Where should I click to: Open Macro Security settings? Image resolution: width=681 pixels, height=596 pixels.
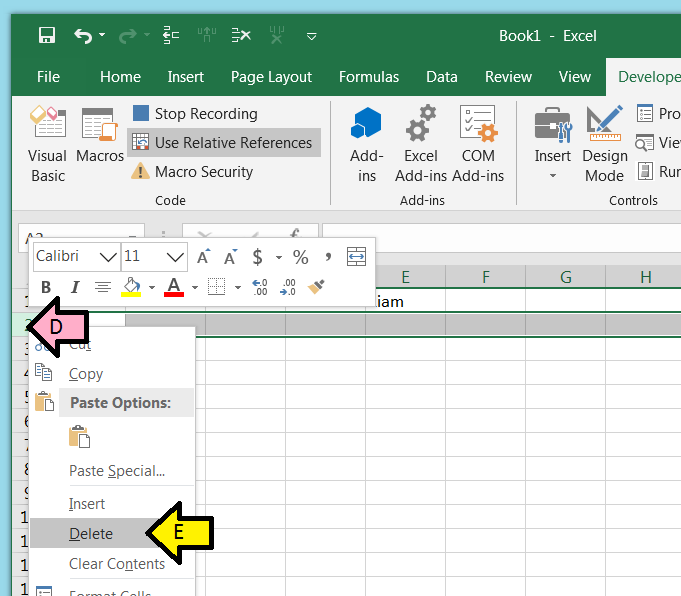point(192,172)
